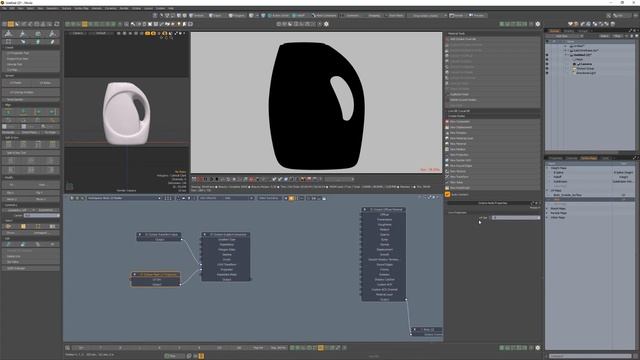Click the Polygons selection mode button
Screen dimensions: 640x360
tap(237, 16)
